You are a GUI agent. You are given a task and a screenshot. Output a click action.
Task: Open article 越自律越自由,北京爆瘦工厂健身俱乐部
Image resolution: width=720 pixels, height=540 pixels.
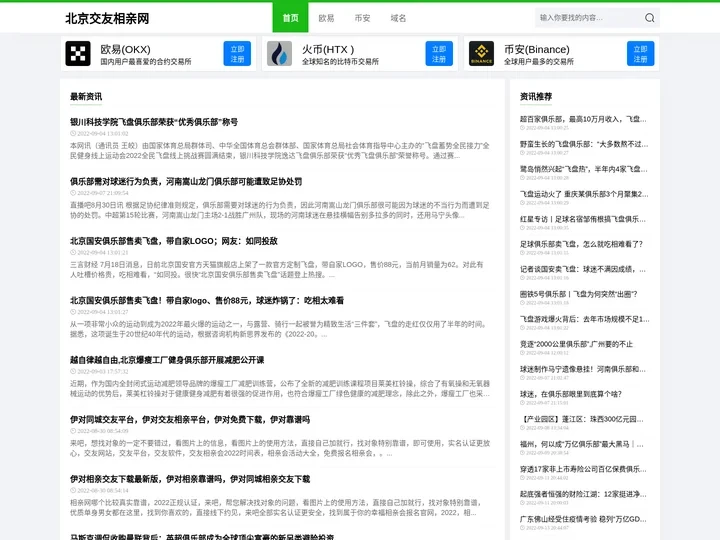[167, 360]
